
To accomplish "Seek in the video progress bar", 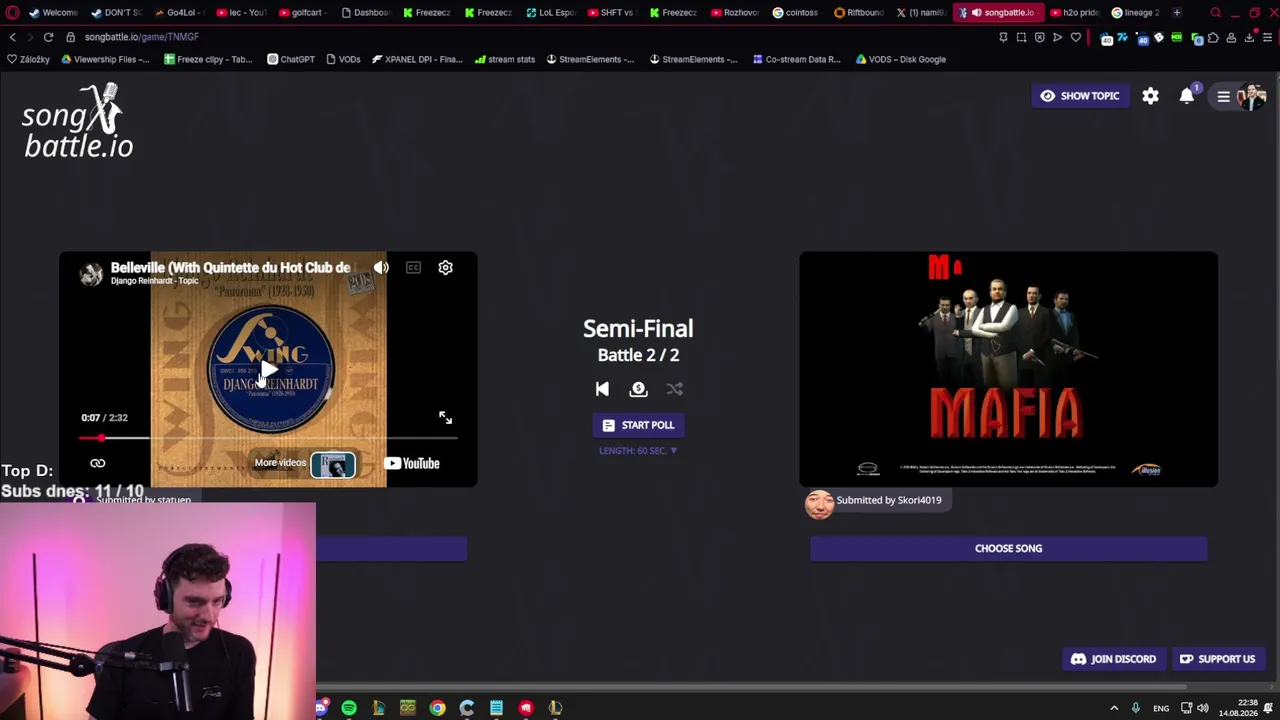I will (268, 438).
